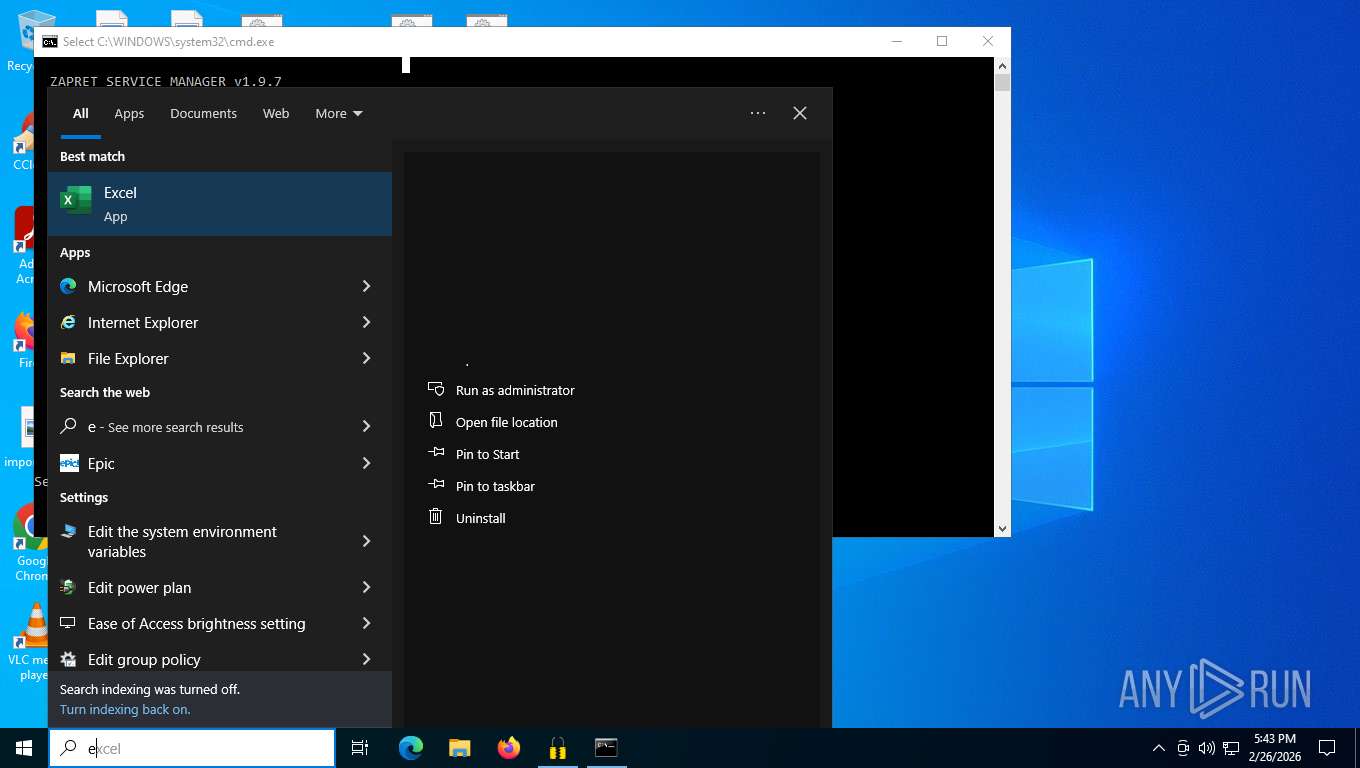Screen dimensions: 1360x768
Task: Choose Uninstall for Excel
Action: [x=481, y=518]
